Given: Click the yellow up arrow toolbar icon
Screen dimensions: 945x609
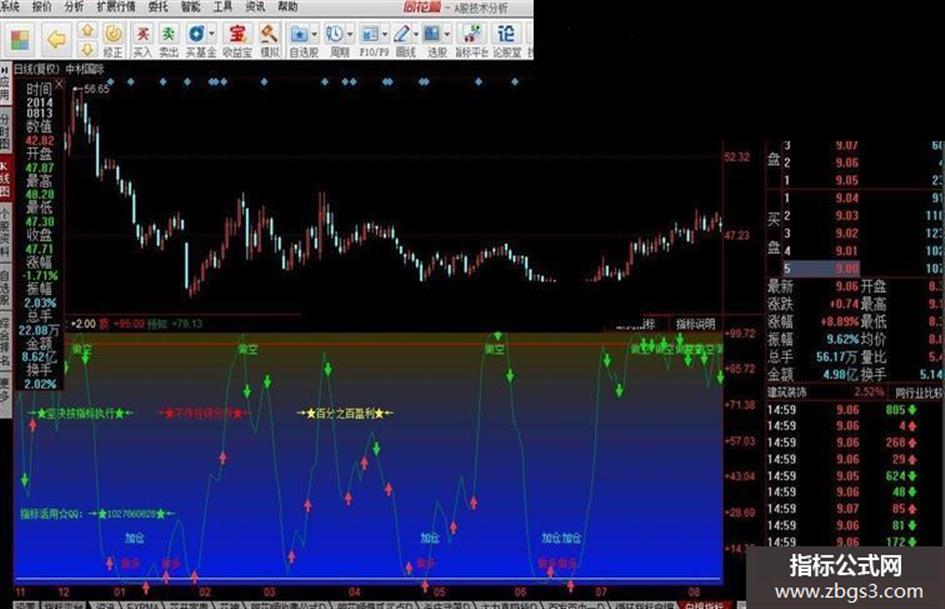Looking at the screenshot, I should tap(87, 30).
